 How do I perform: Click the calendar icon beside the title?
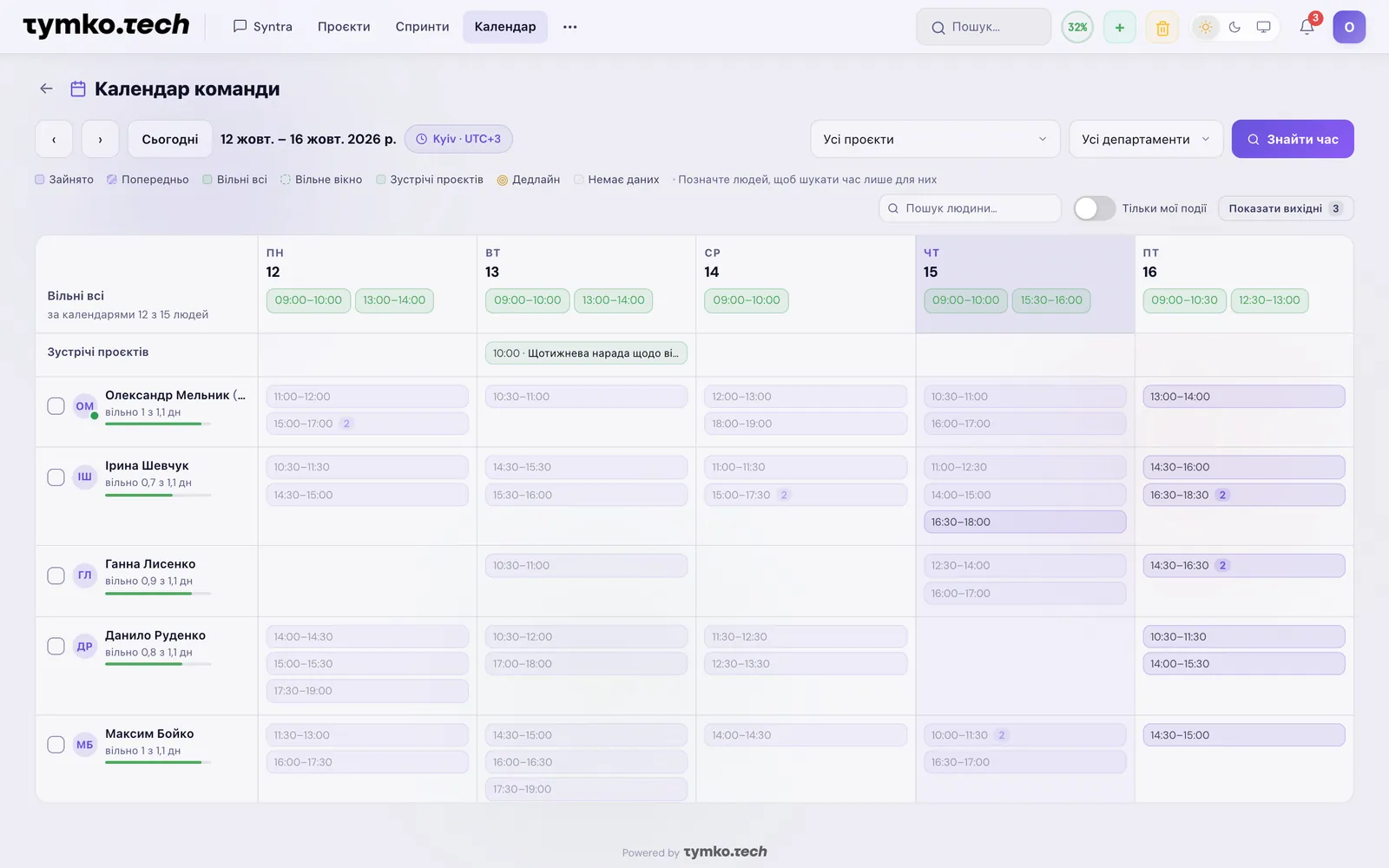point(78,89)
